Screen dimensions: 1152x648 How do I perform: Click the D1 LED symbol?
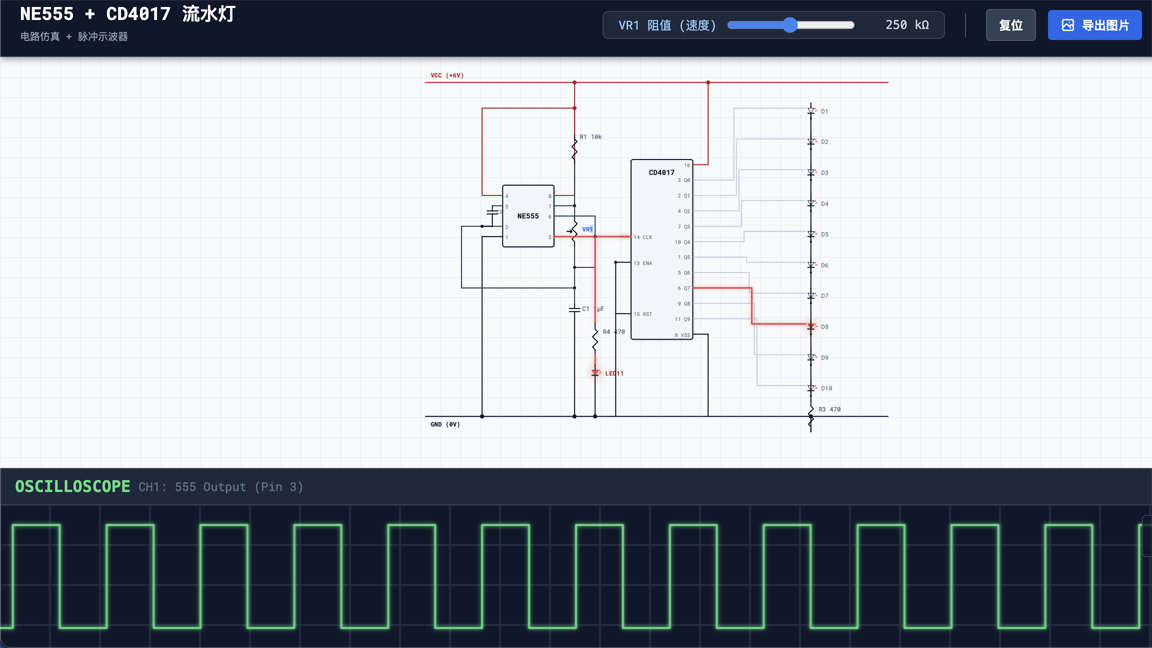[811, 111]
